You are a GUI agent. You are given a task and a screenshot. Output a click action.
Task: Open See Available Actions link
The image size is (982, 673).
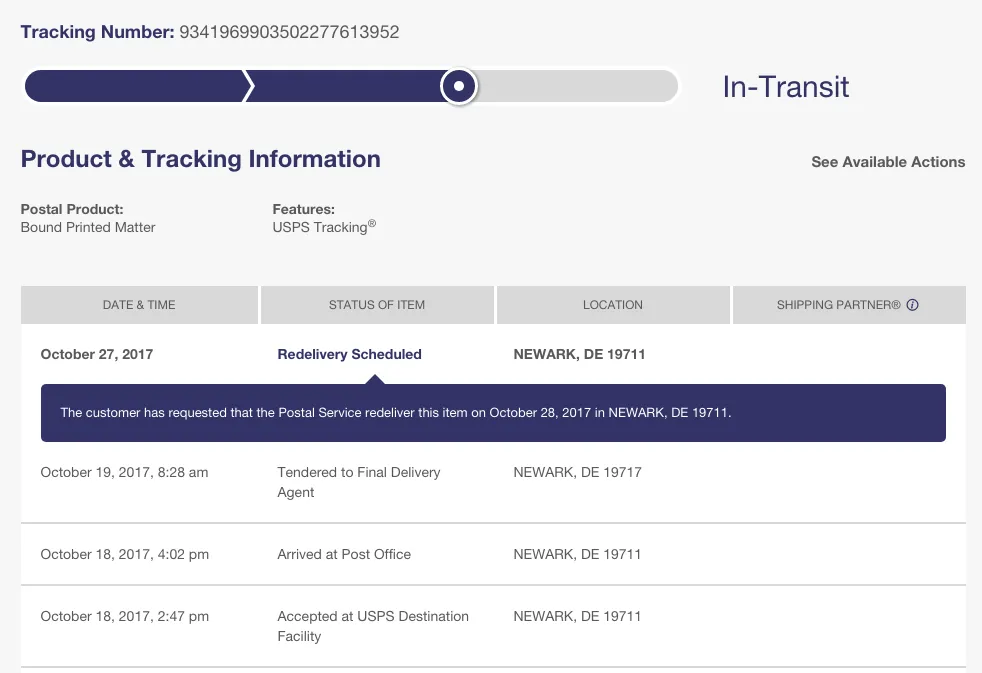click(888, 162)
